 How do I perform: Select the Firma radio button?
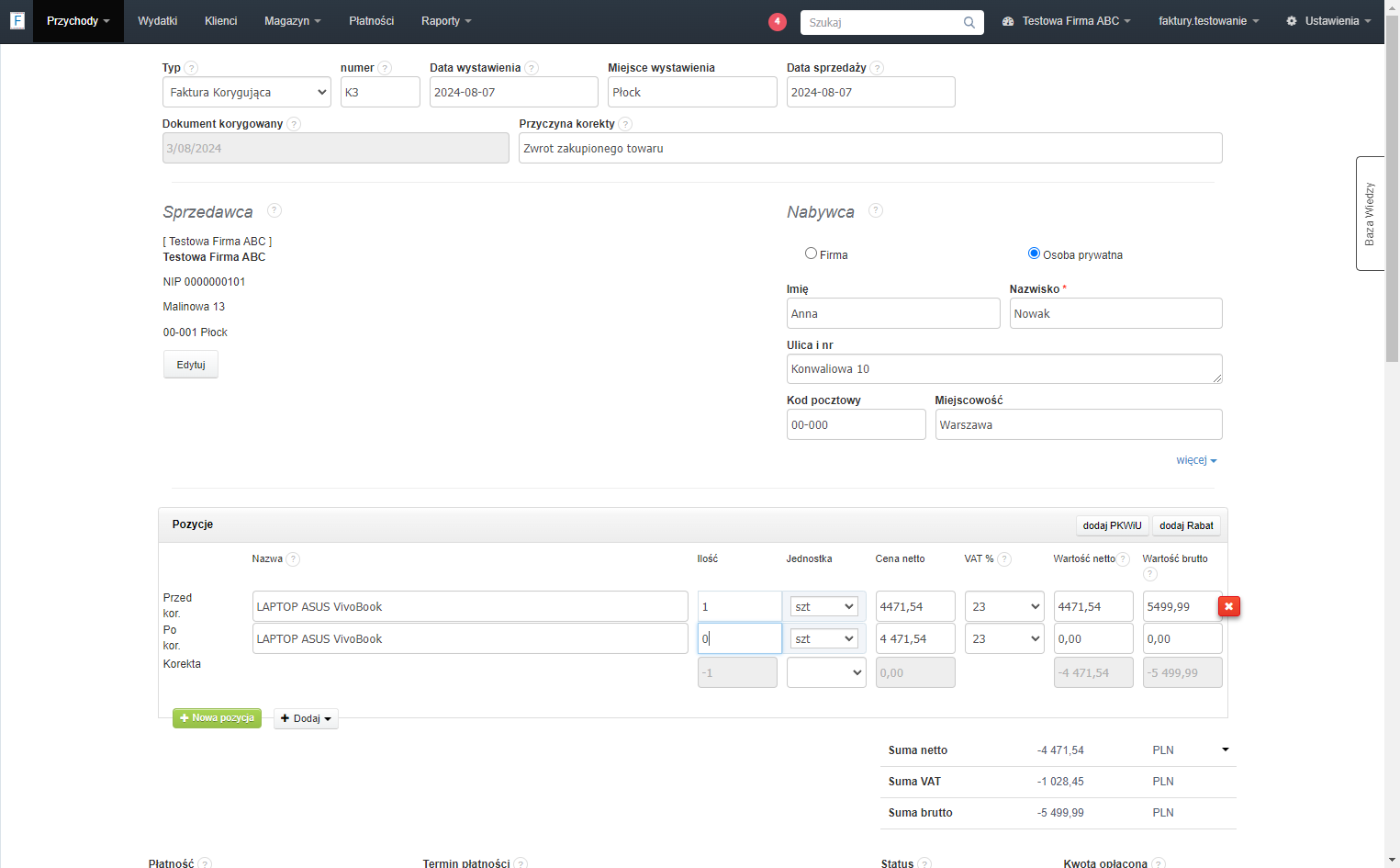[811, 254]
